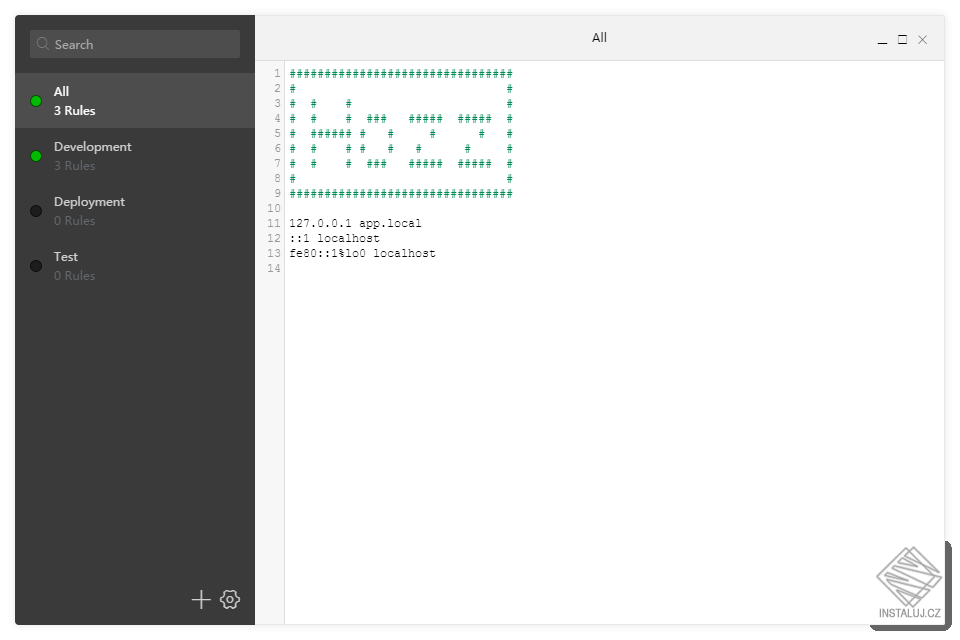Click '0 Rules' under Test
960x640 pixels.
pos(75,276)
